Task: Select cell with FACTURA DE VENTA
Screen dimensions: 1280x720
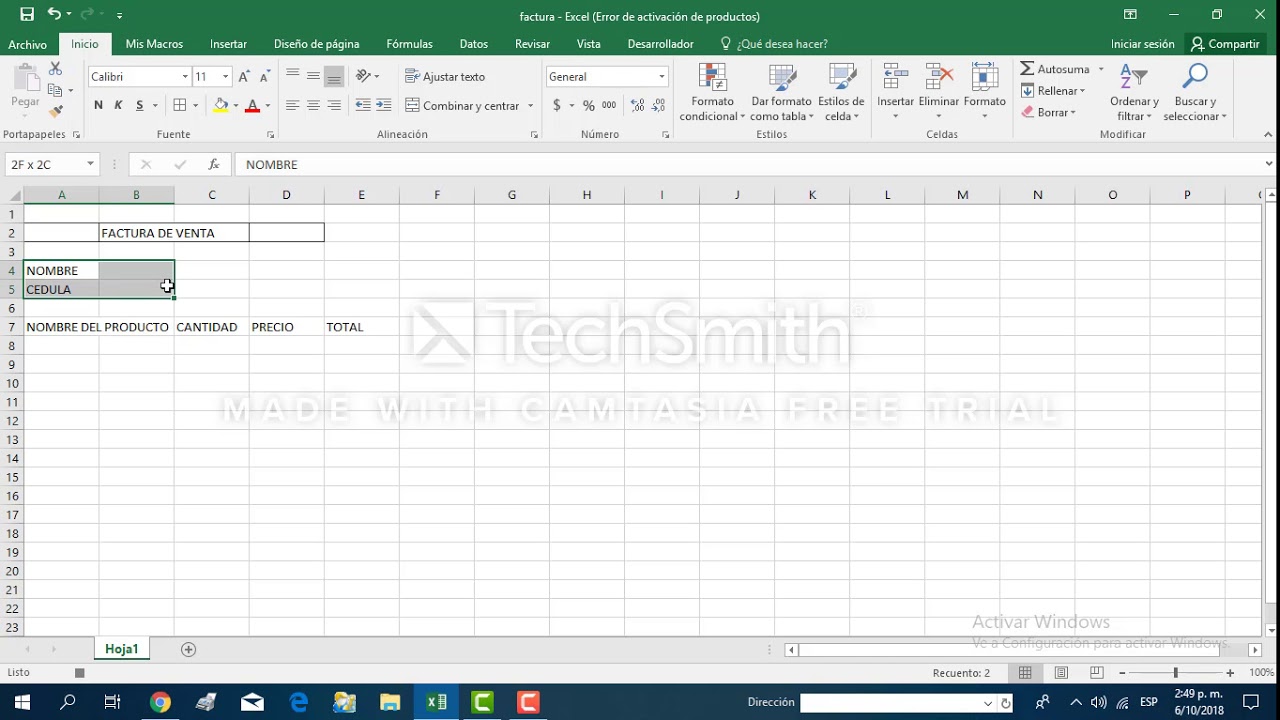Action: point(174,233)
